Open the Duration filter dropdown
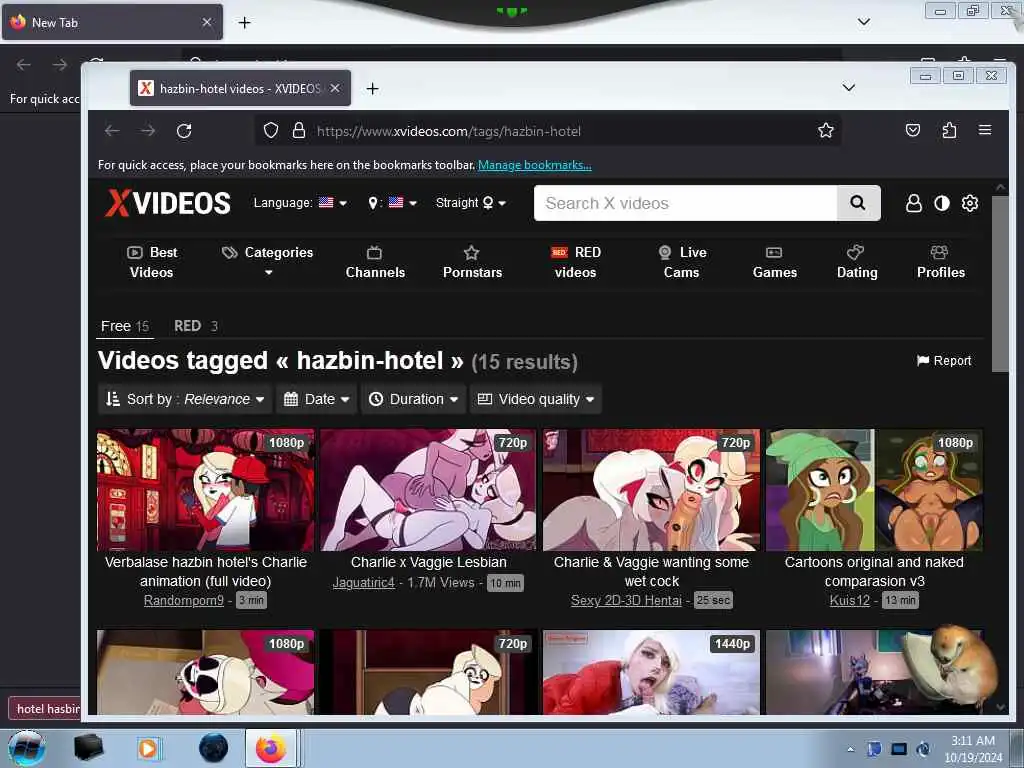This screenshot has height=768, width=1024. (x=413, y=399)
